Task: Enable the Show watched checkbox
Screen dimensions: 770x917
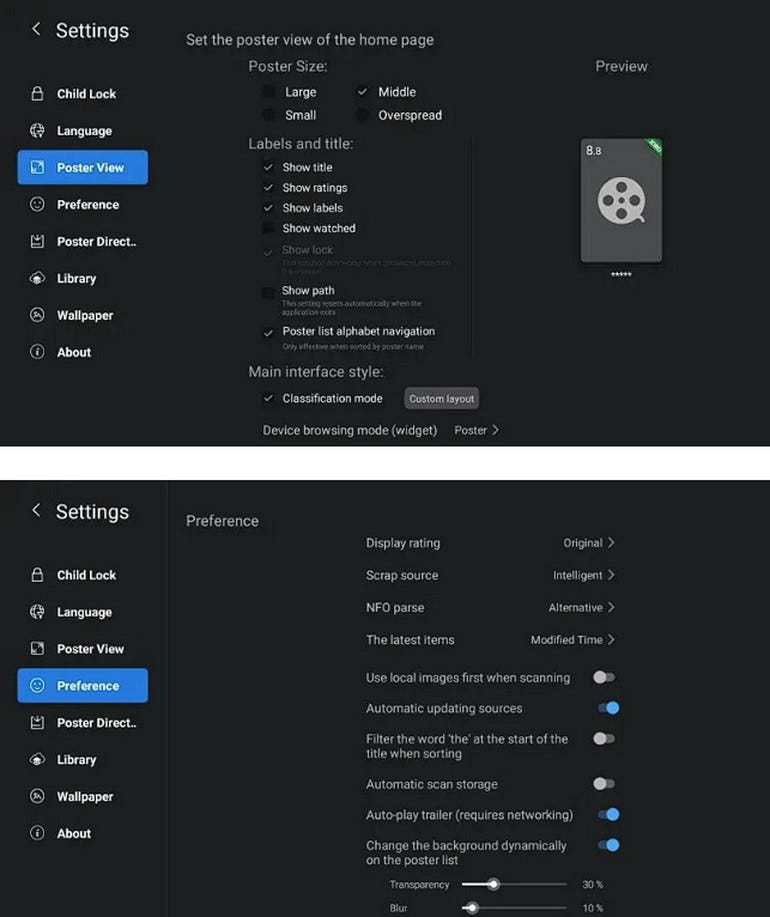Action: pos(268,229)
